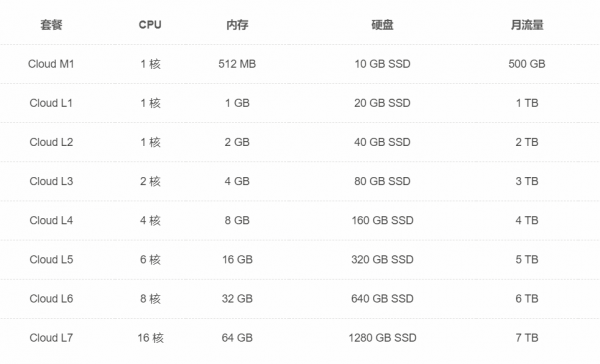600x364 pixels.
Task: Click the 32 GB memory cell
Action: pos(237,299)
